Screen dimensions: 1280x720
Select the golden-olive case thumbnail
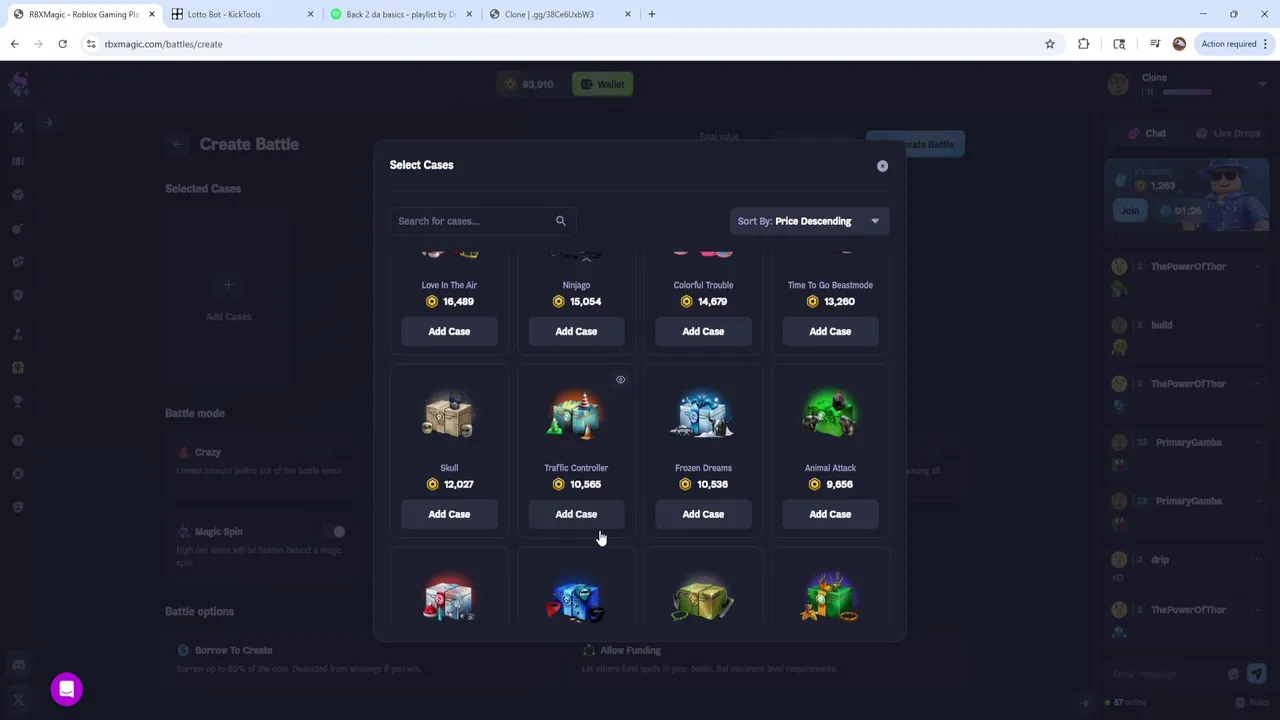coord(703,598)
